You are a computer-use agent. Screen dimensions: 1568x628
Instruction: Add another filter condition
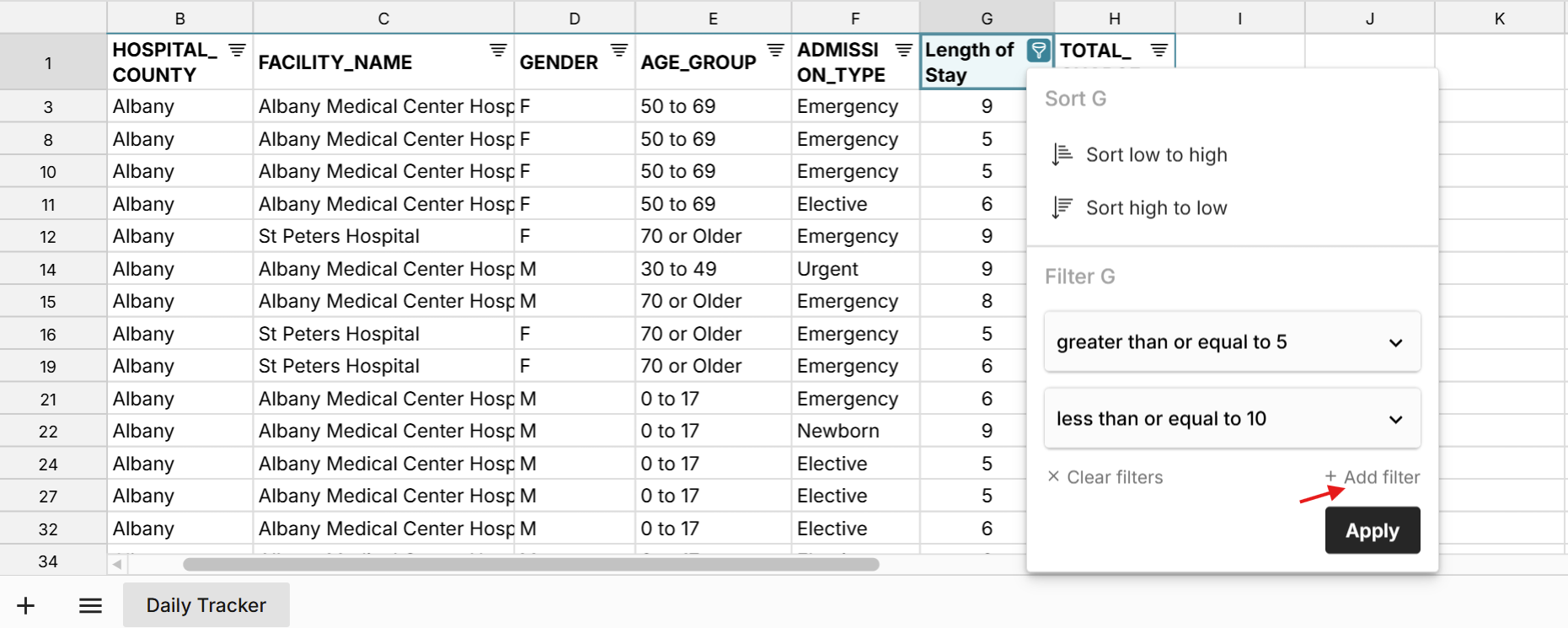(x=1373, y=476)
